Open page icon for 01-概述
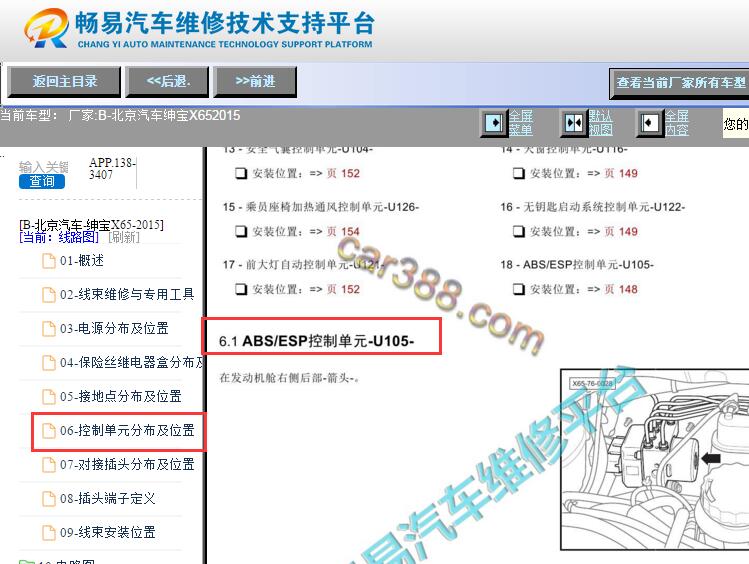Viewport: 749px width, 564px height. click(48, 261)
